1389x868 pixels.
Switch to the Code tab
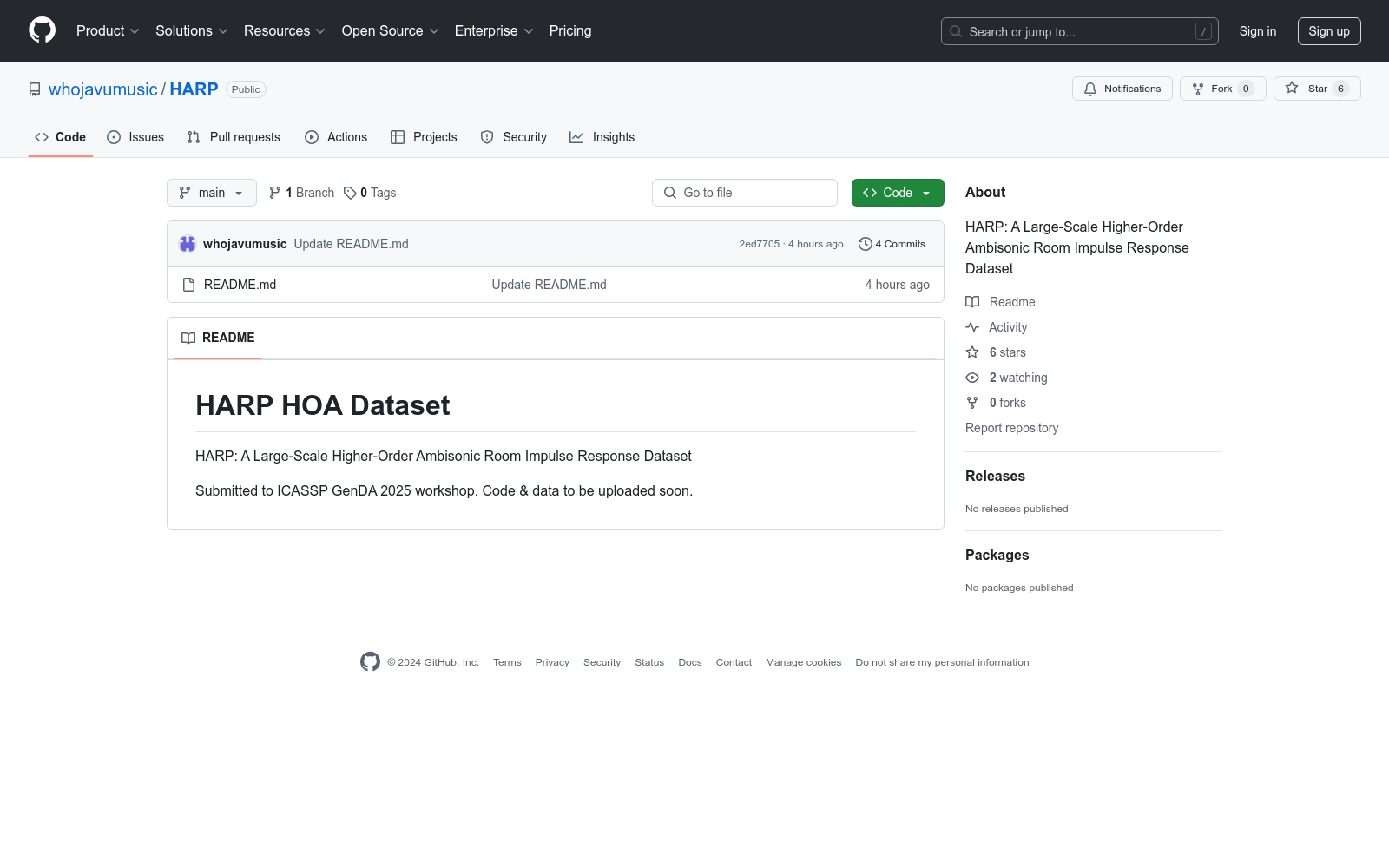(x=61, y=137)
